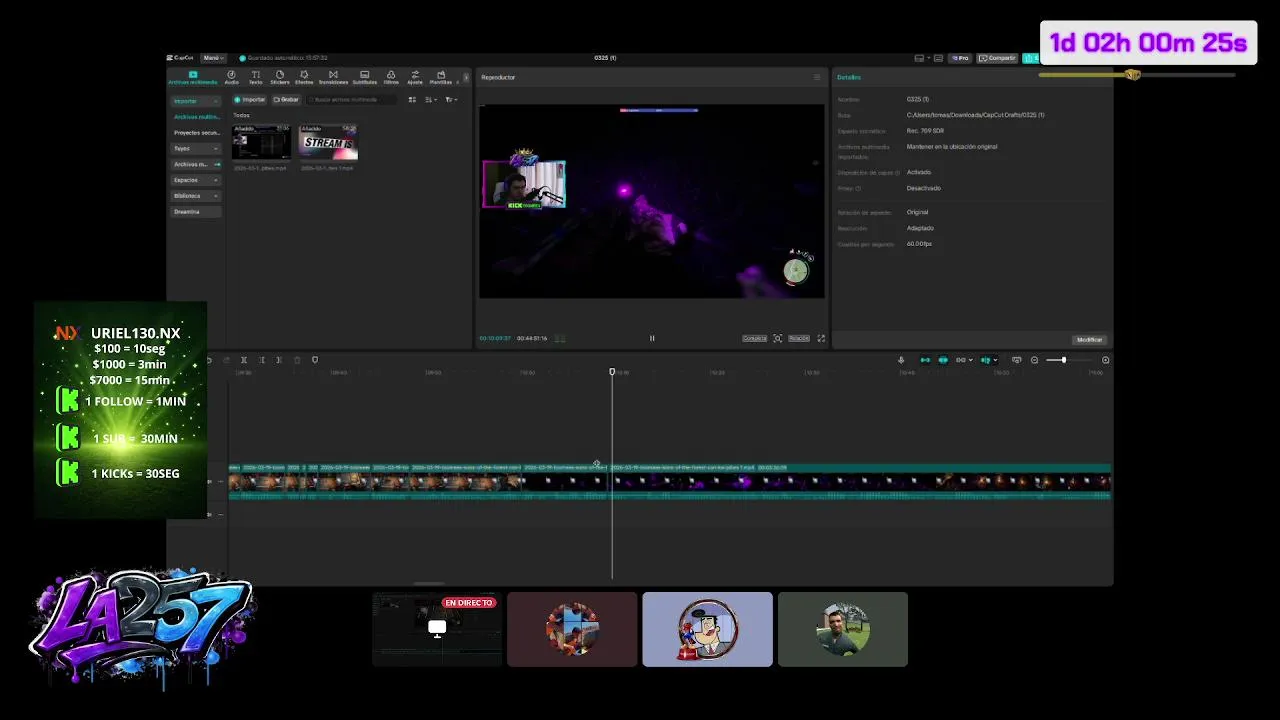
Task: Open Dreamina in sidebar
Action: (x=196, y=212)
